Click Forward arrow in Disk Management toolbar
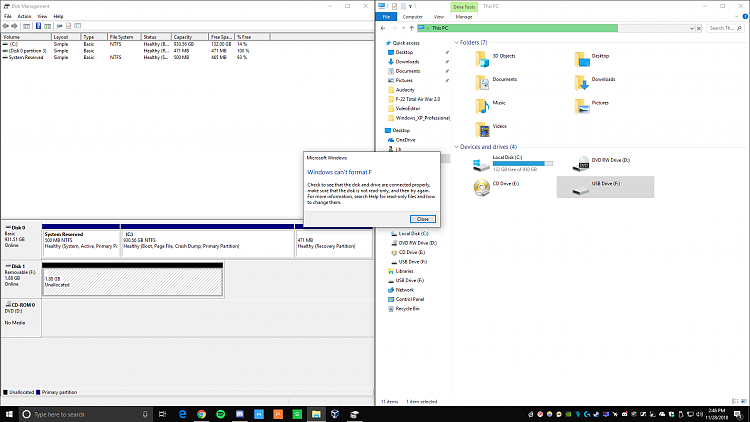Image resolution: width=750 pixels, height=422 pixels. click(14, 26)
